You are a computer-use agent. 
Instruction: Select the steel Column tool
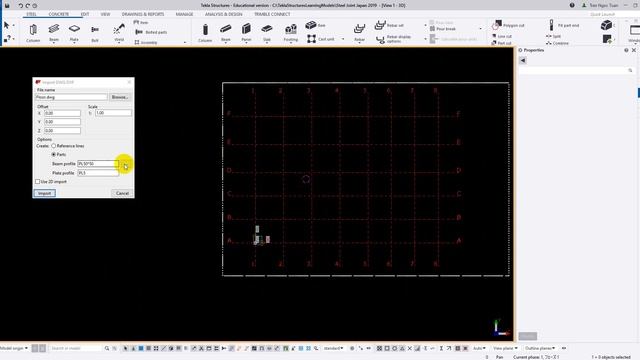[33, 33]
